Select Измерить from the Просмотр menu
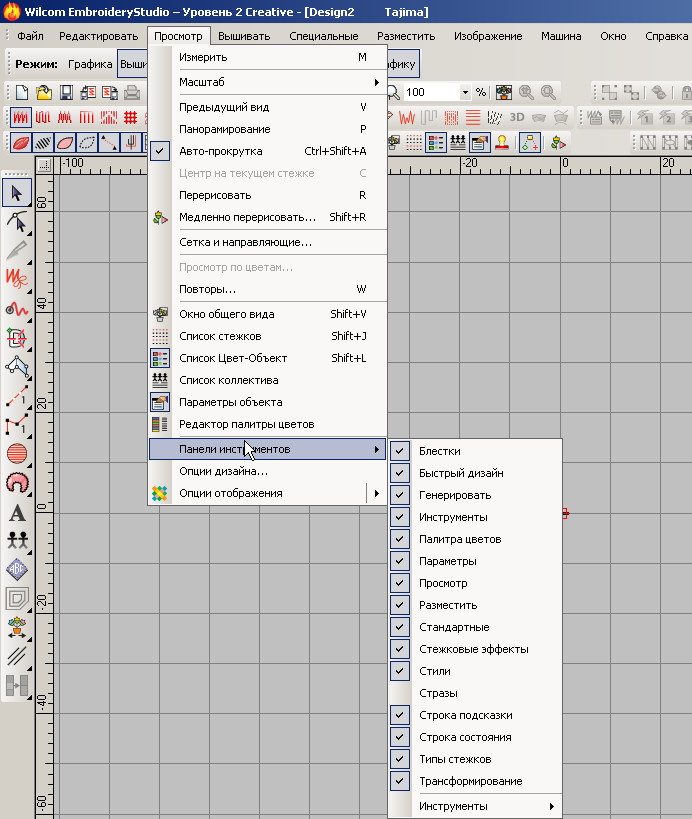The width and height of the screenshot is (692, 819). pyautogui.click(x=203, y=57)
